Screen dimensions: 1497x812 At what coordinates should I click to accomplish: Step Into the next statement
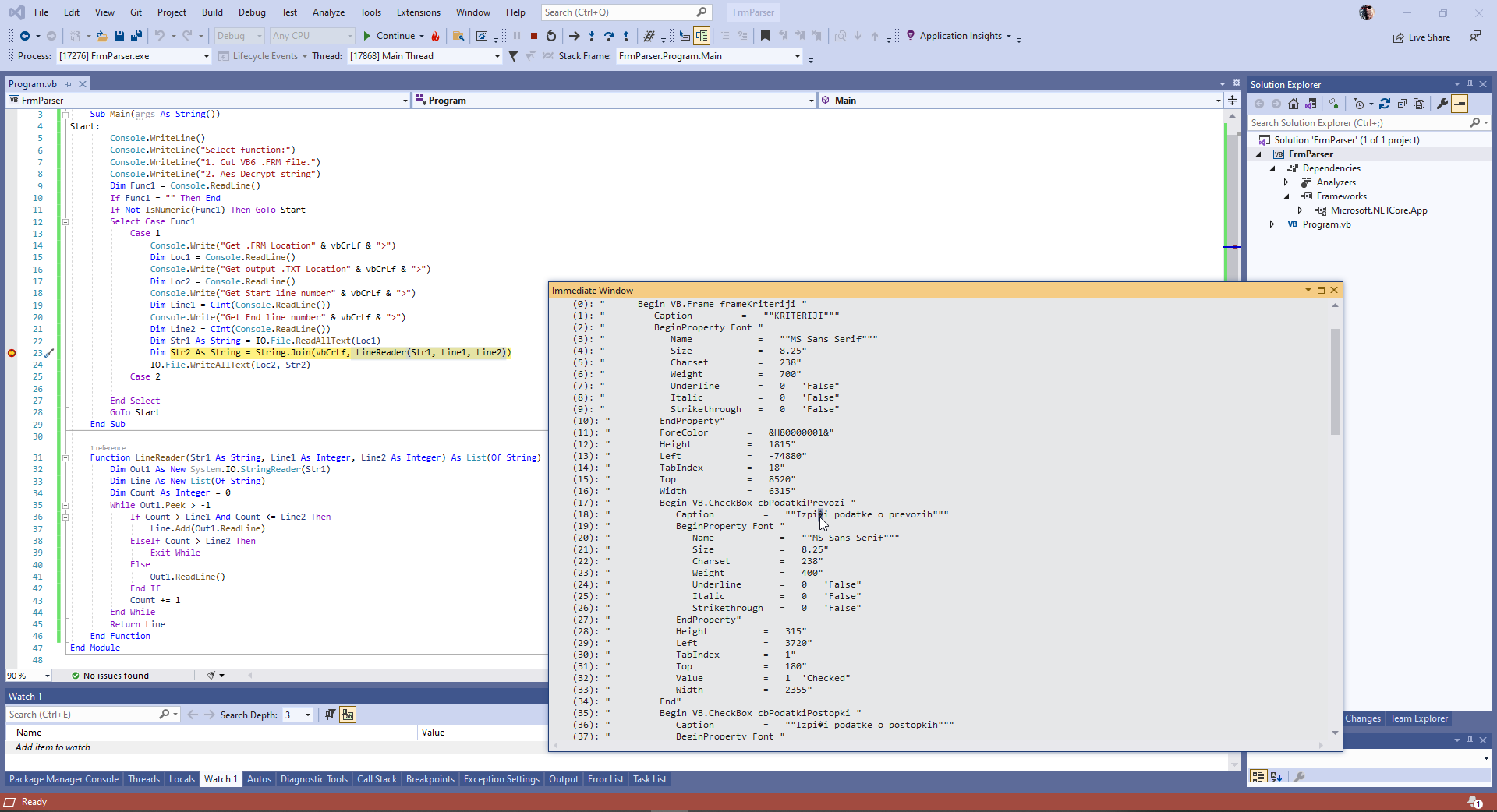click(592, 36)
